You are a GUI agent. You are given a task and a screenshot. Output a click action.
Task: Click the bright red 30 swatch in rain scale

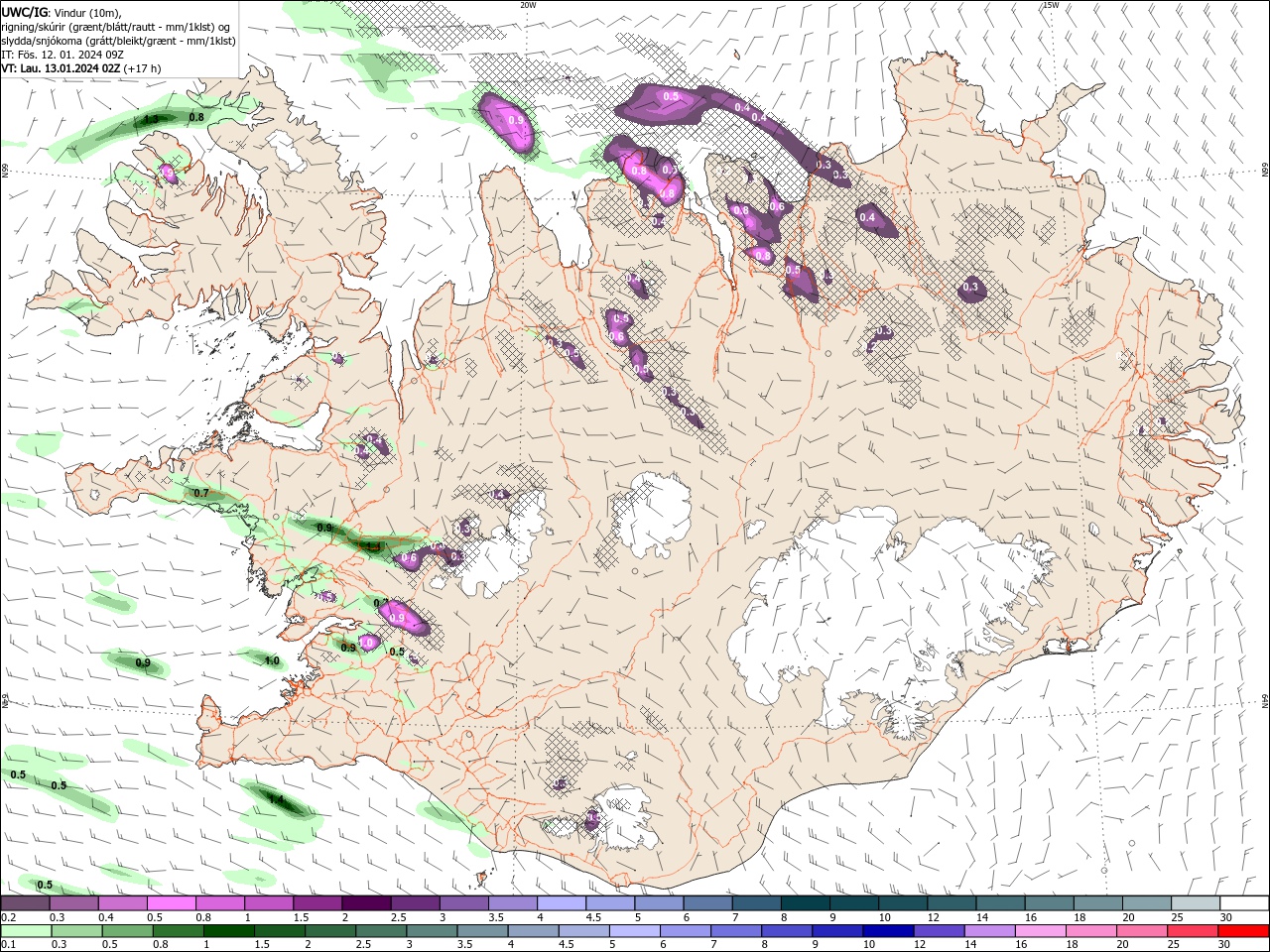coord(1242,931)
